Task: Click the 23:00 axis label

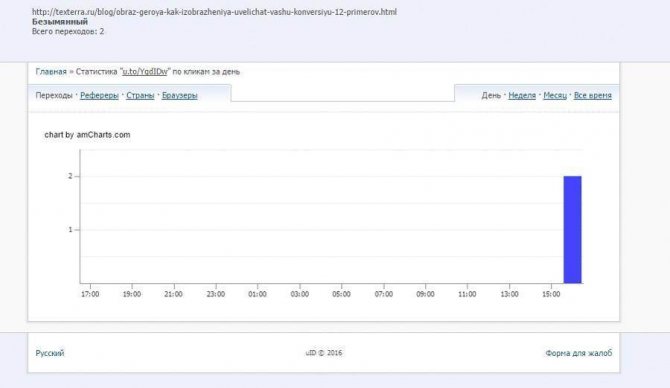Action: tap(215, 294)
